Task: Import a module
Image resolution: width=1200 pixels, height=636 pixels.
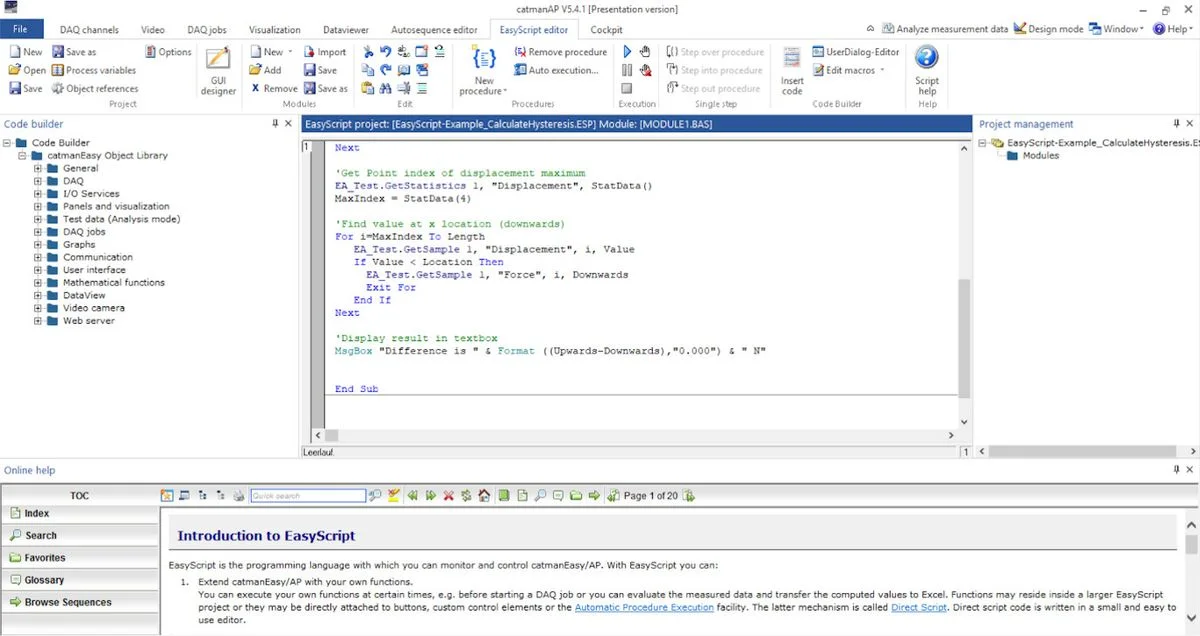Action: pyautogui.click(x=324, y=52)
